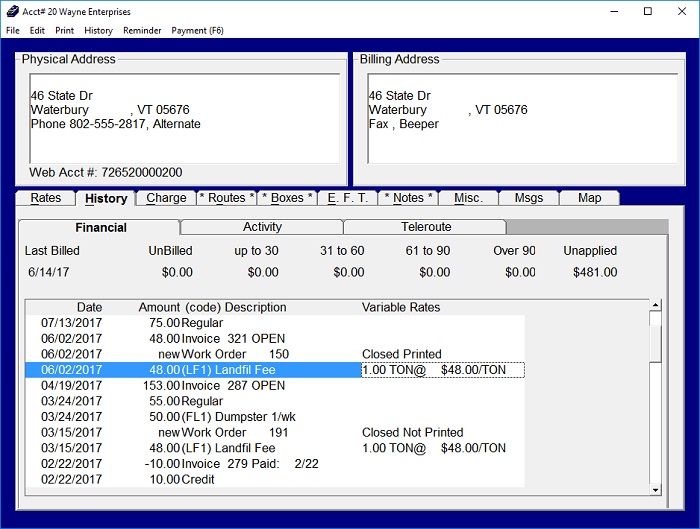Screen dimensions: 700x529
Task: Click the app icon in the title bar
Action: tap(12, 11)
